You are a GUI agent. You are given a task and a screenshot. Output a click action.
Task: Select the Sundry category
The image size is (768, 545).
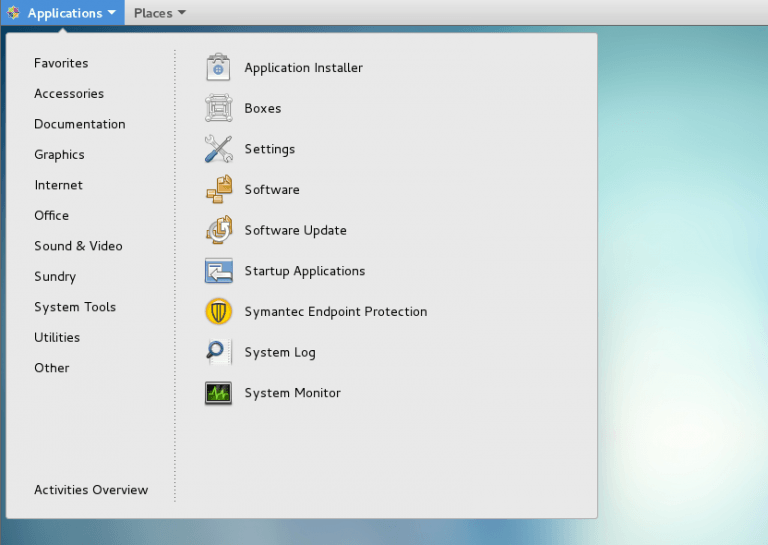pyautogui.click(x=55, y=277)
